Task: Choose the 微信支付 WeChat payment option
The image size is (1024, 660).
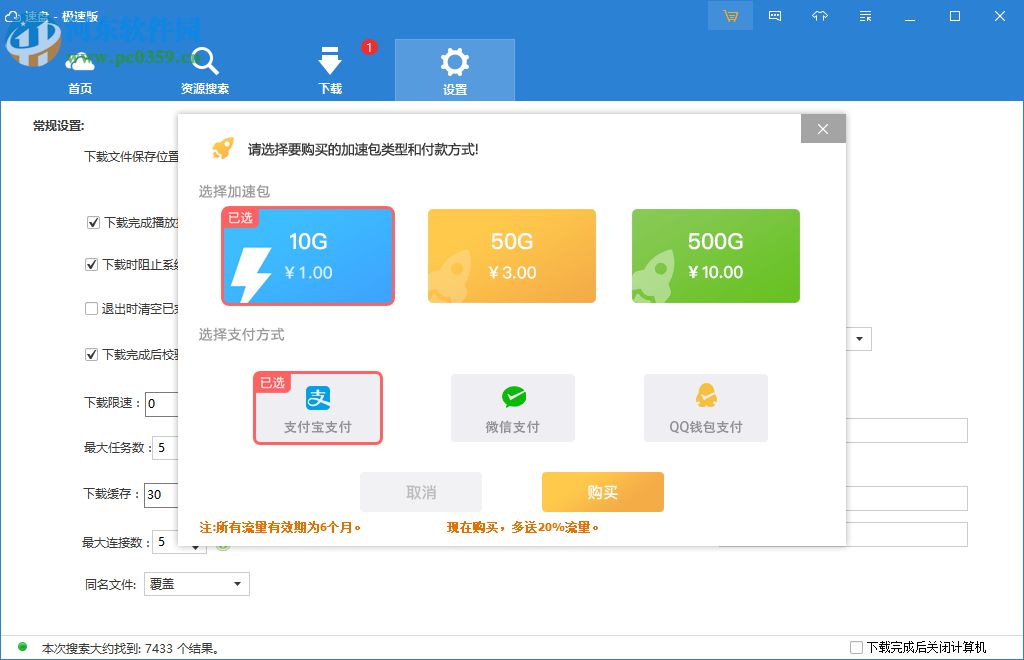Action: tap(513, 407)
